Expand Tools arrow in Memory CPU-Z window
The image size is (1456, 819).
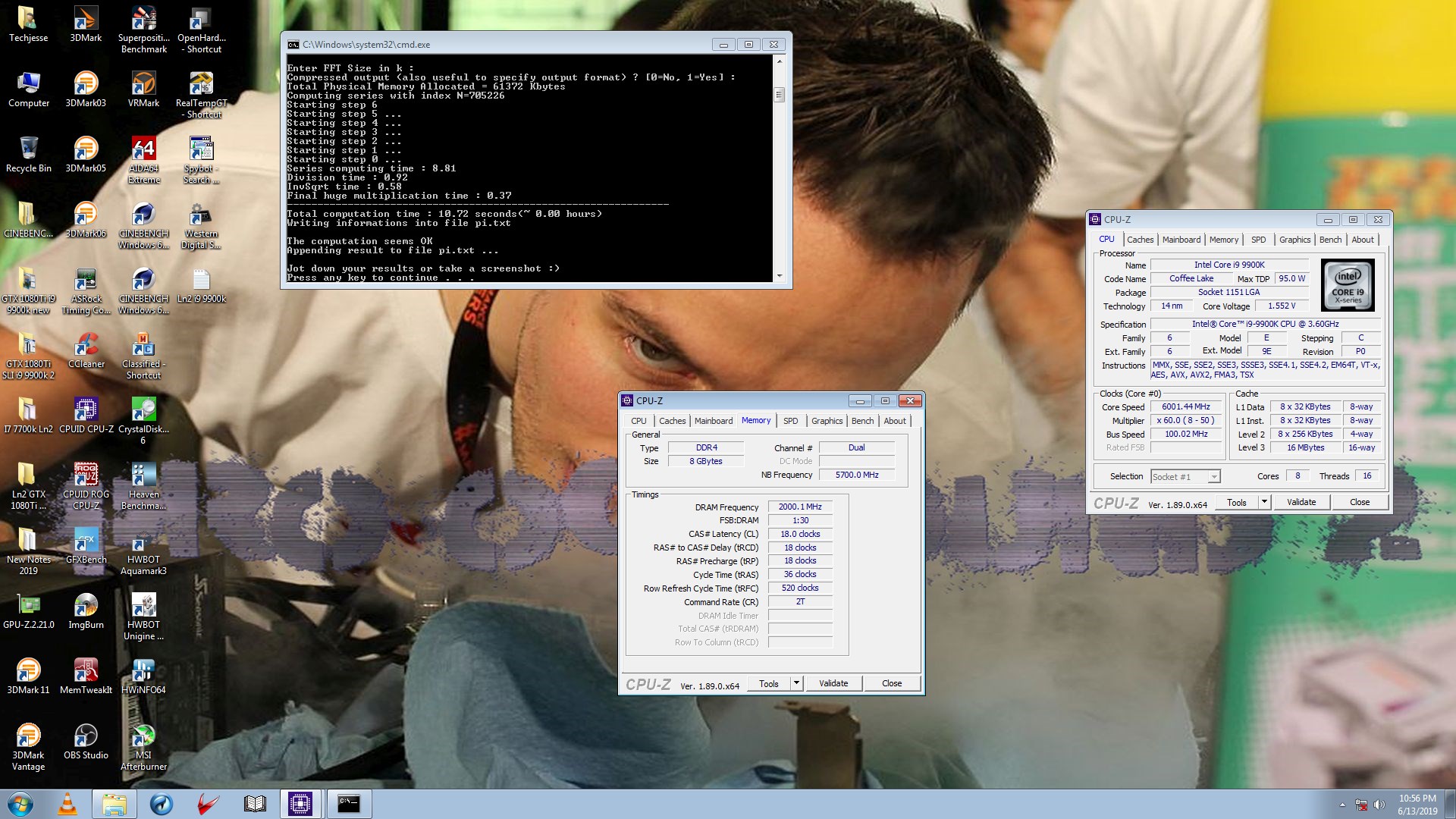point(796,683)
